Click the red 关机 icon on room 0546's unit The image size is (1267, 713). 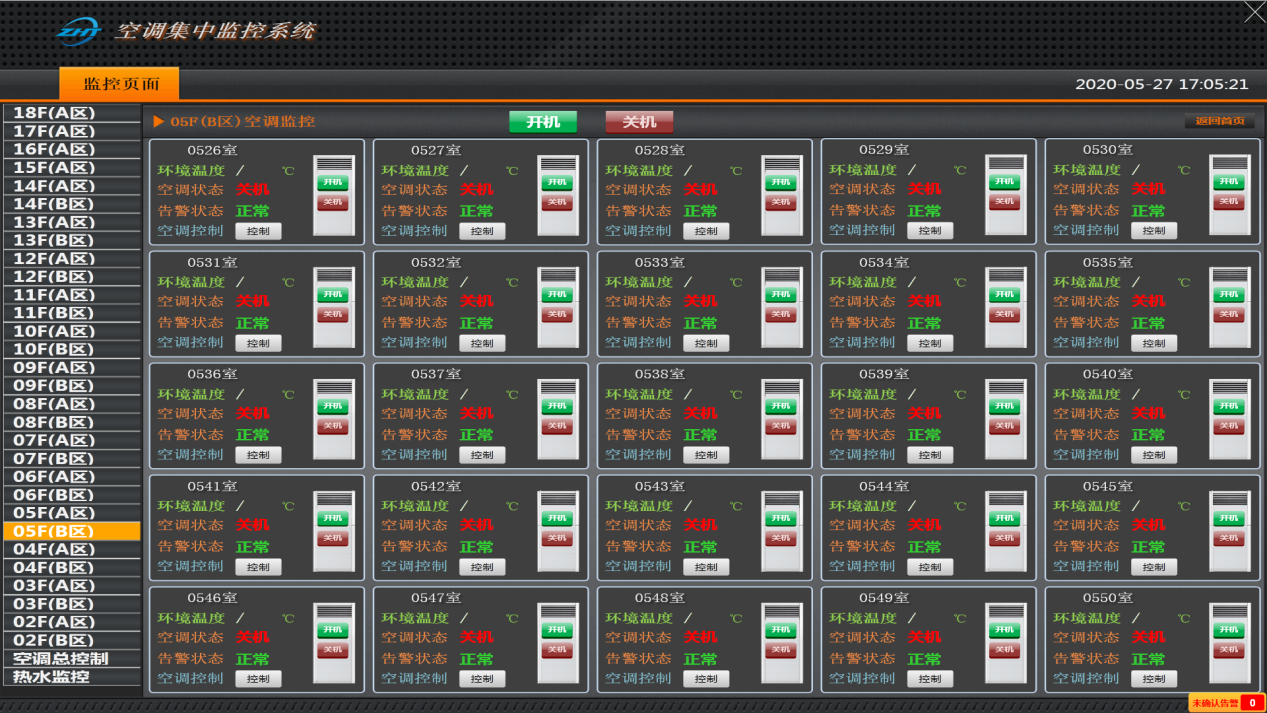pyautogui.click(x=334, y=649)
